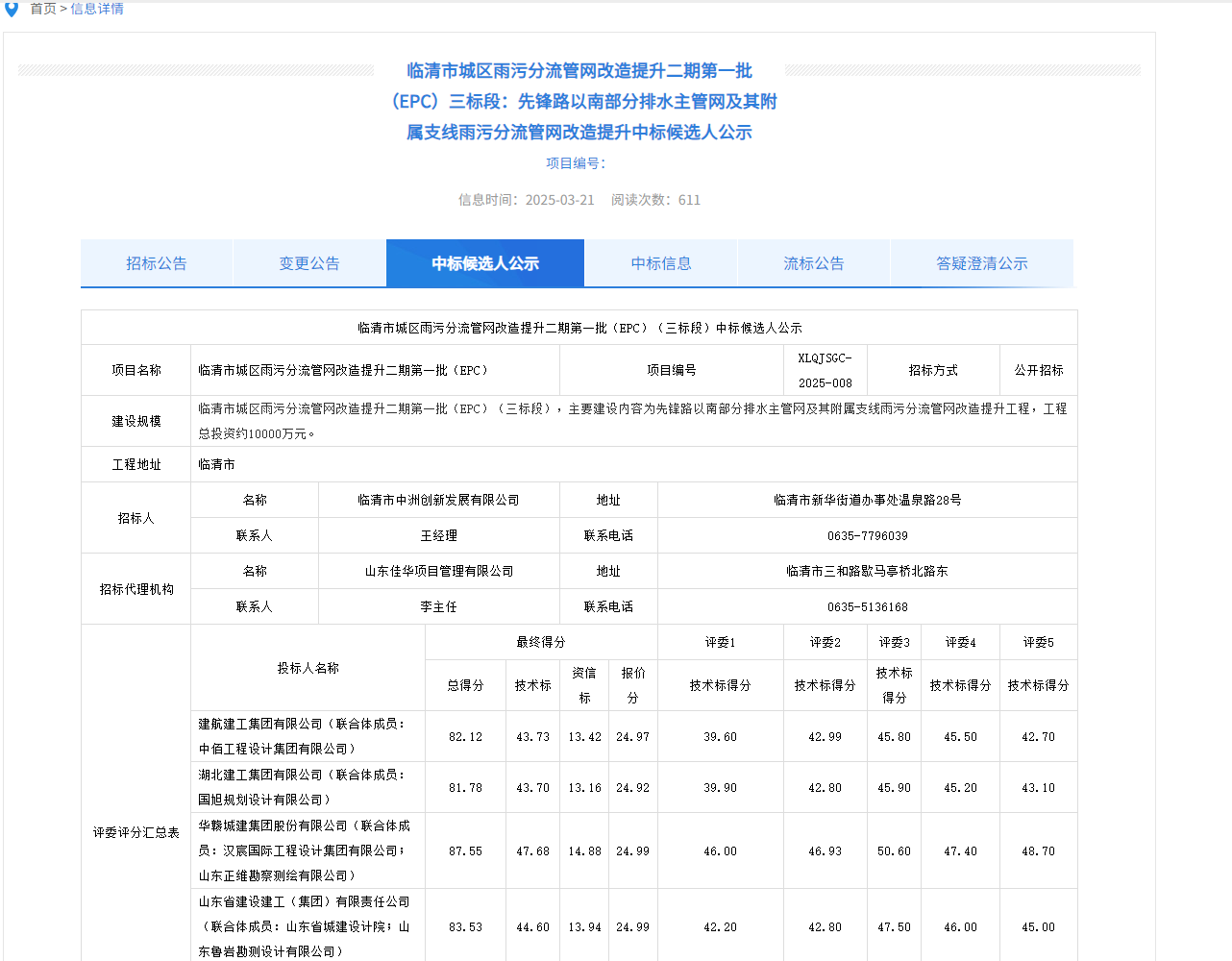Click the 评委评分汇总表 label cell
This screenshot has height=961, width=1232.
pyautogui.click(x=136, y=832)
